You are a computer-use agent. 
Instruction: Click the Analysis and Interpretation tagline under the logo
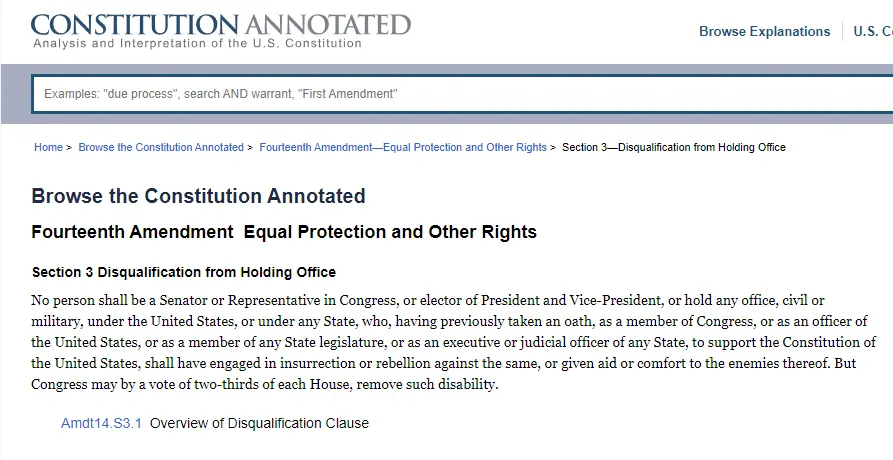197,43
